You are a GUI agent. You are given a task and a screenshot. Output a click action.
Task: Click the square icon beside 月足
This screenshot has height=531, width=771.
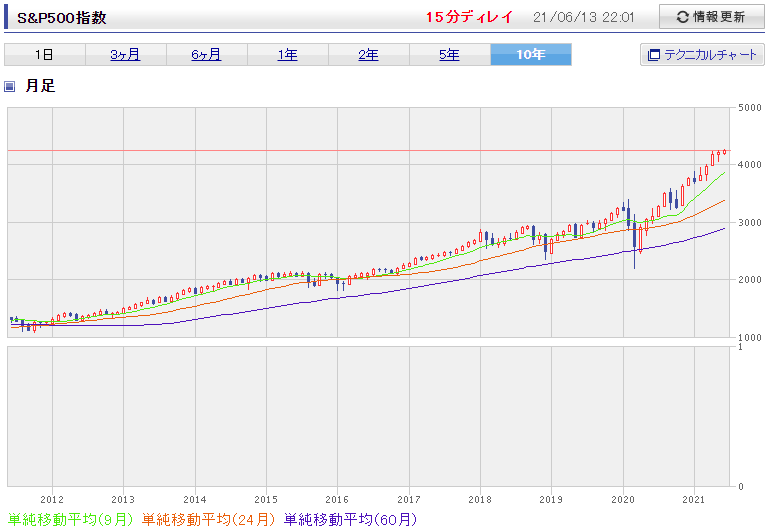[10, 87]
